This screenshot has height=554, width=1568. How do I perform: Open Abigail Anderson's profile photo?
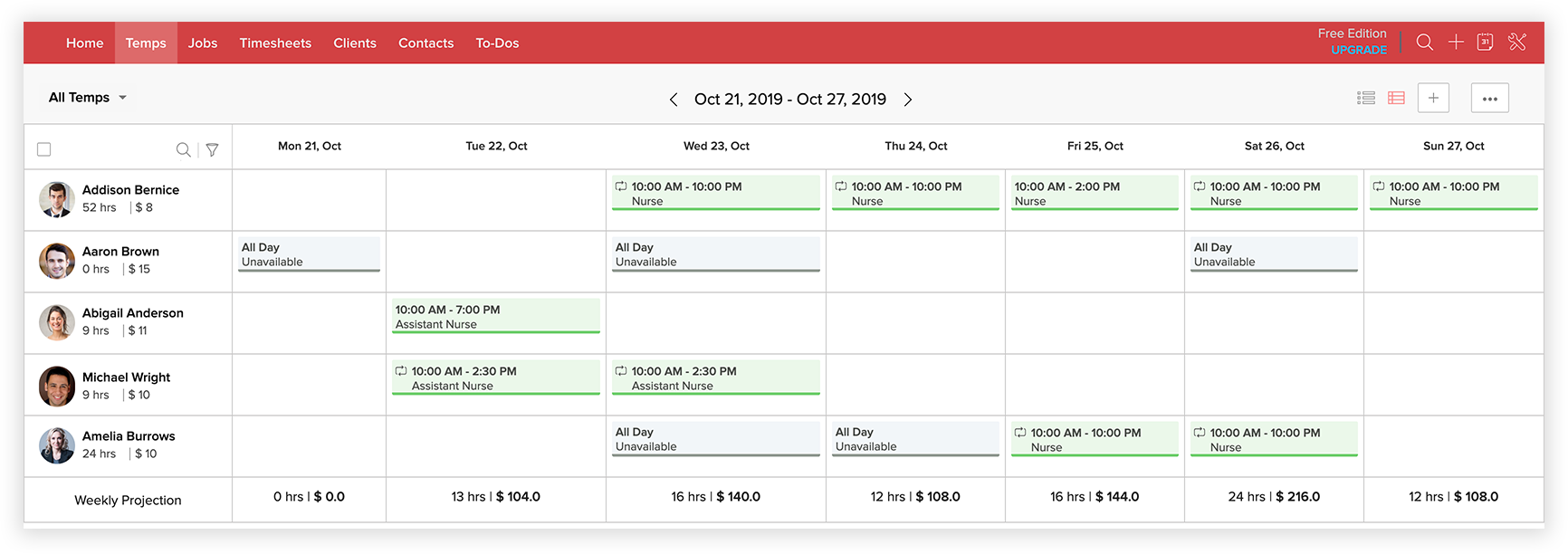click(57, 322)
